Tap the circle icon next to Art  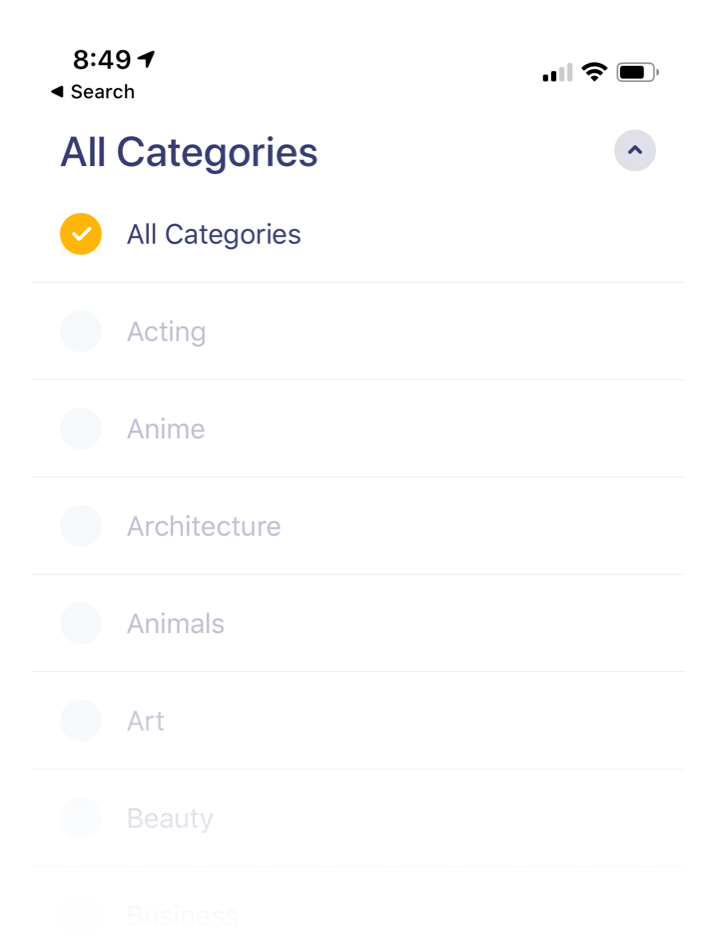click(x=80, y=720)
